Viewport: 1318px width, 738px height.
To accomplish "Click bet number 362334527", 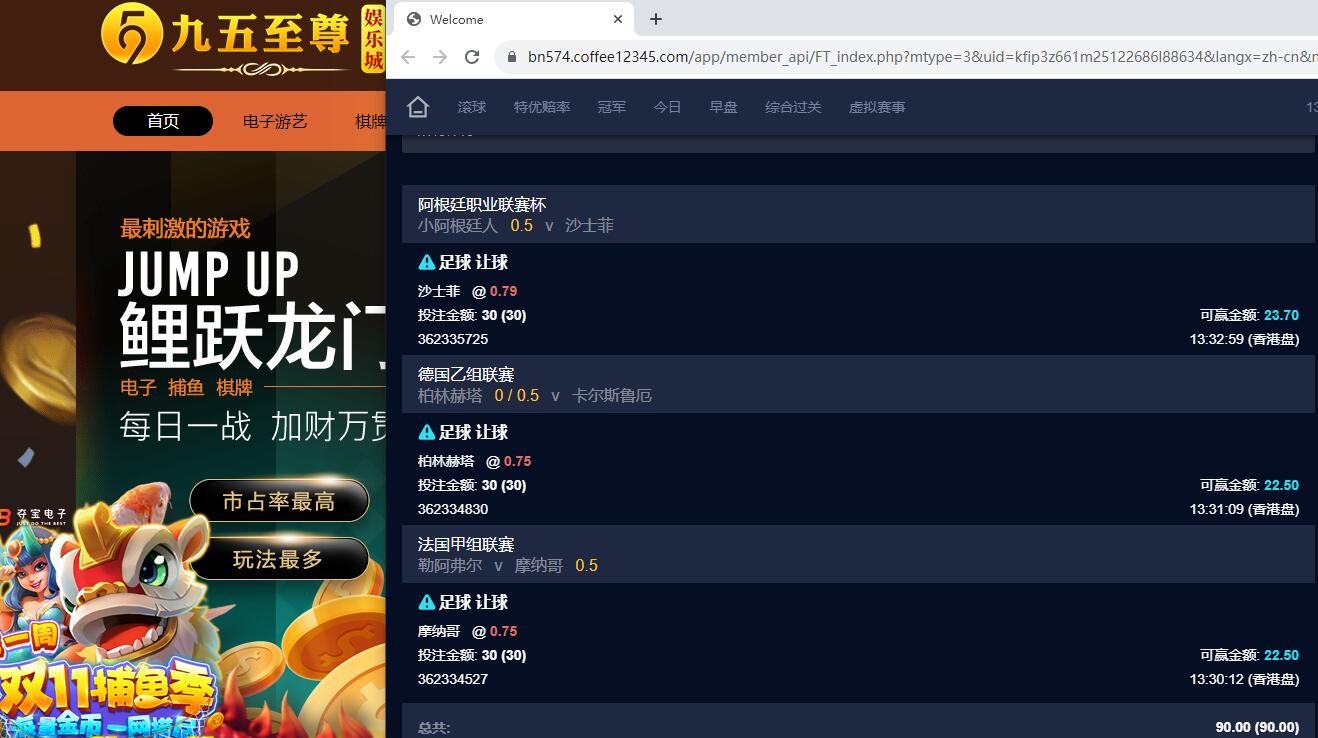I will click(x=453, y=679).
